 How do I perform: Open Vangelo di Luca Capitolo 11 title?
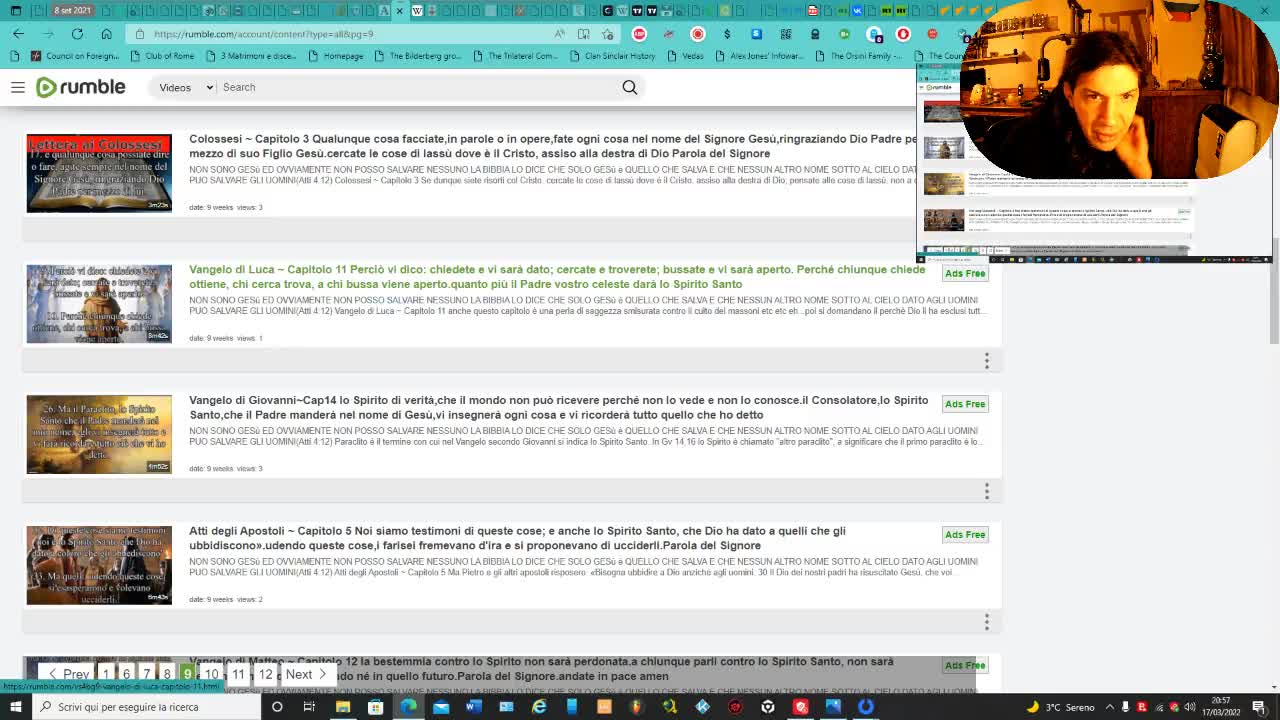pyautogui.click(x=557, y=277)
